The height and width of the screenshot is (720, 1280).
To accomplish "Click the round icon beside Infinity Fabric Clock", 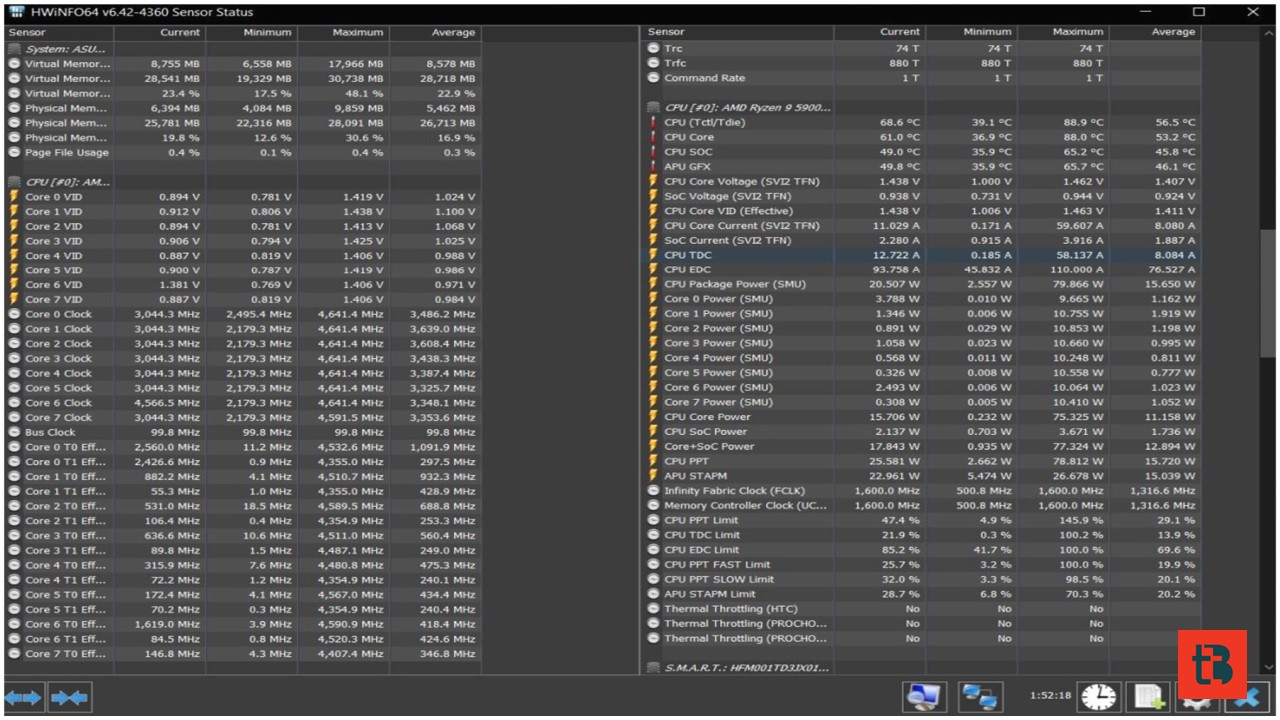I will 653,491.
